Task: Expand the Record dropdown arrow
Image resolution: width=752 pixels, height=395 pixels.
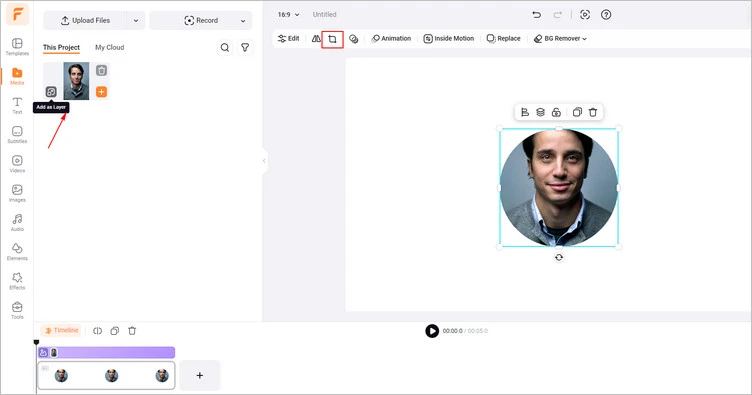Action: click(x=243, y=21)
